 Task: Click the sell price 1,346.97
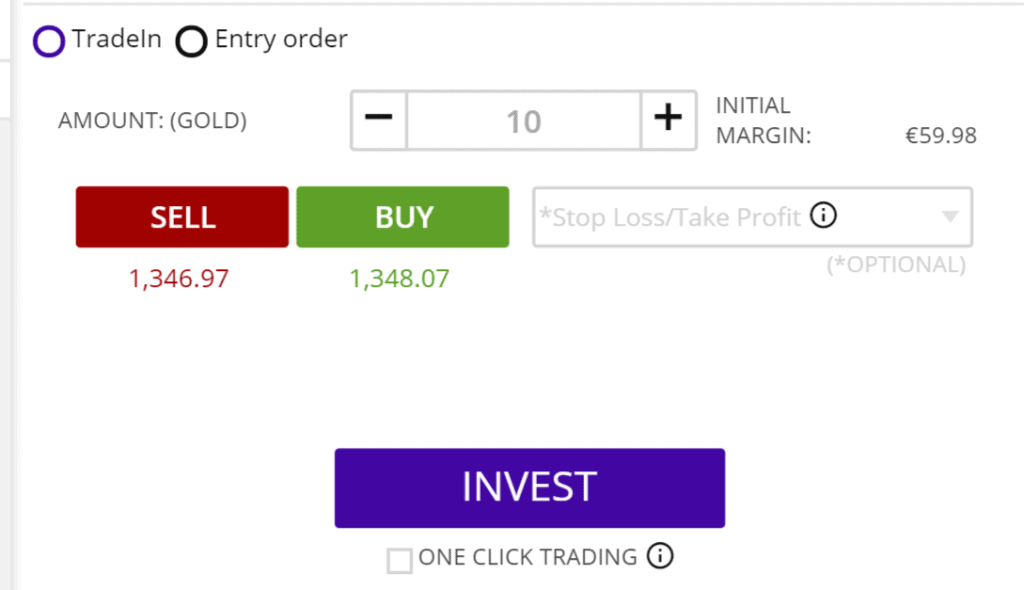click(179, 279)
